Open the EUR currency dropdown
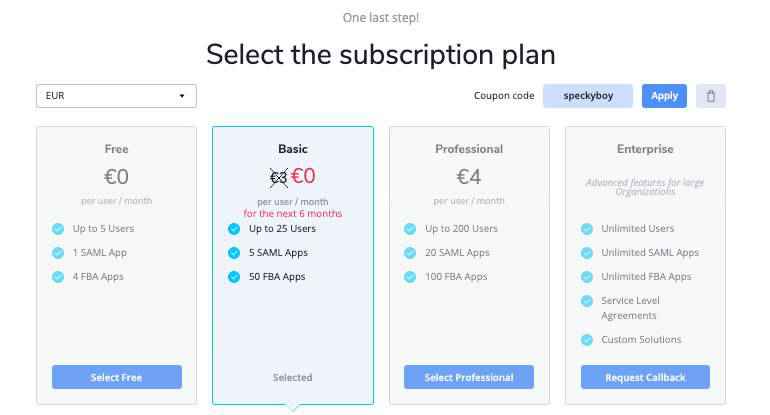The width and height of the screenshot is (770, 415). [116, 96]
